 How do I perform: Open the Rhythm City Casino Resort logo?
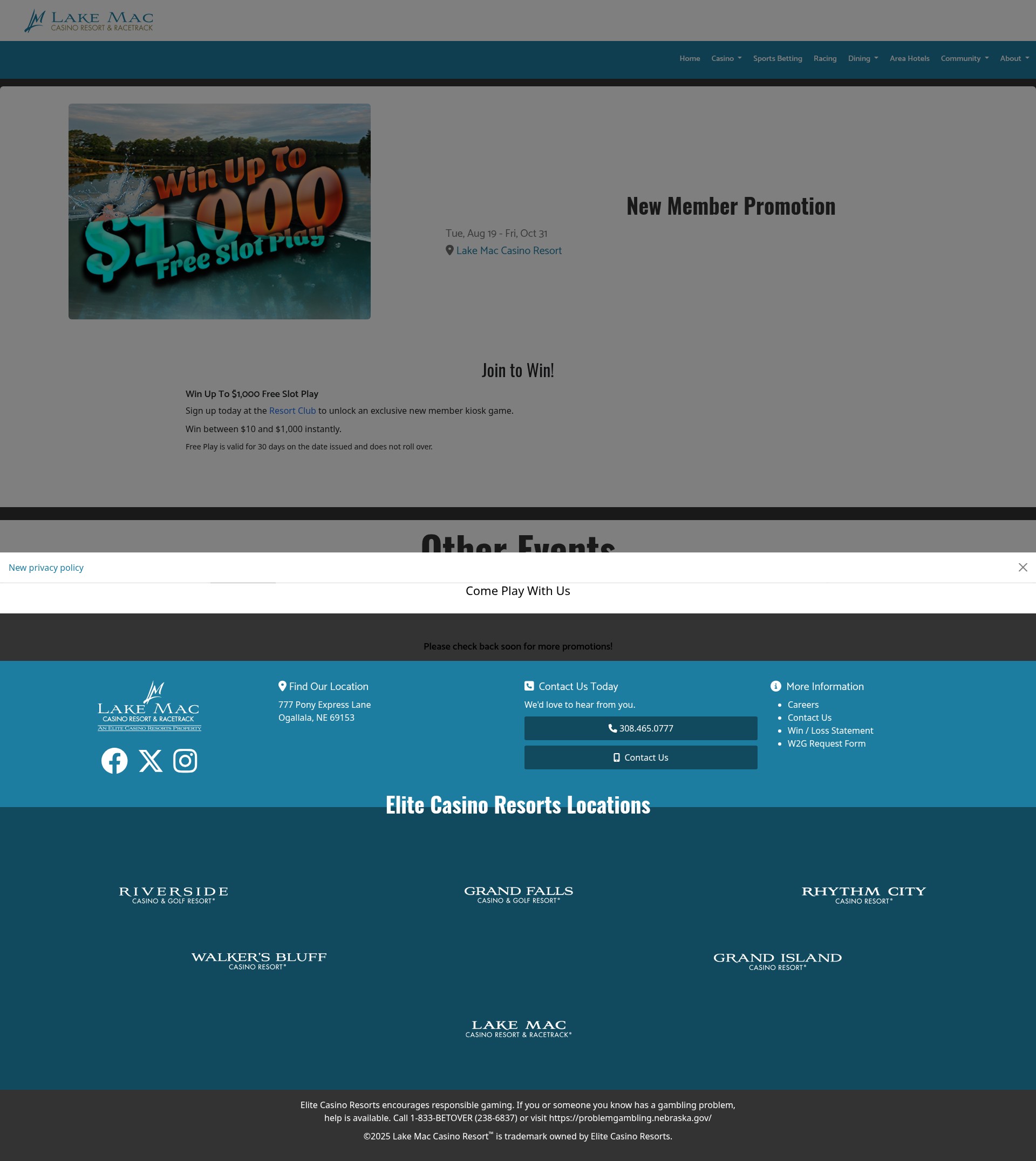[x=863, y=894]
